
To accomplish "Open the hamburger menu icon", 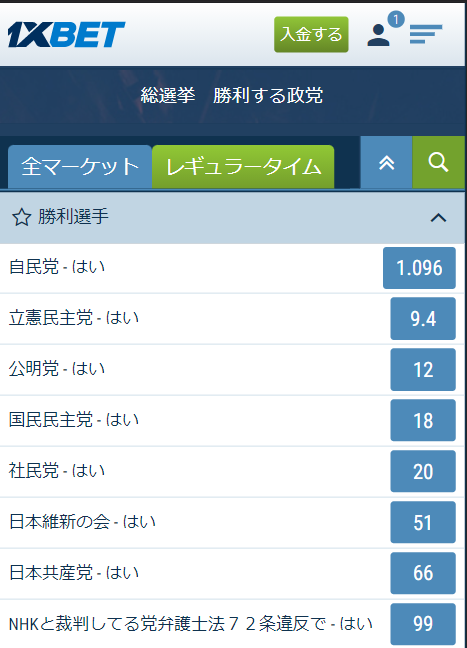I will point(426,34).
